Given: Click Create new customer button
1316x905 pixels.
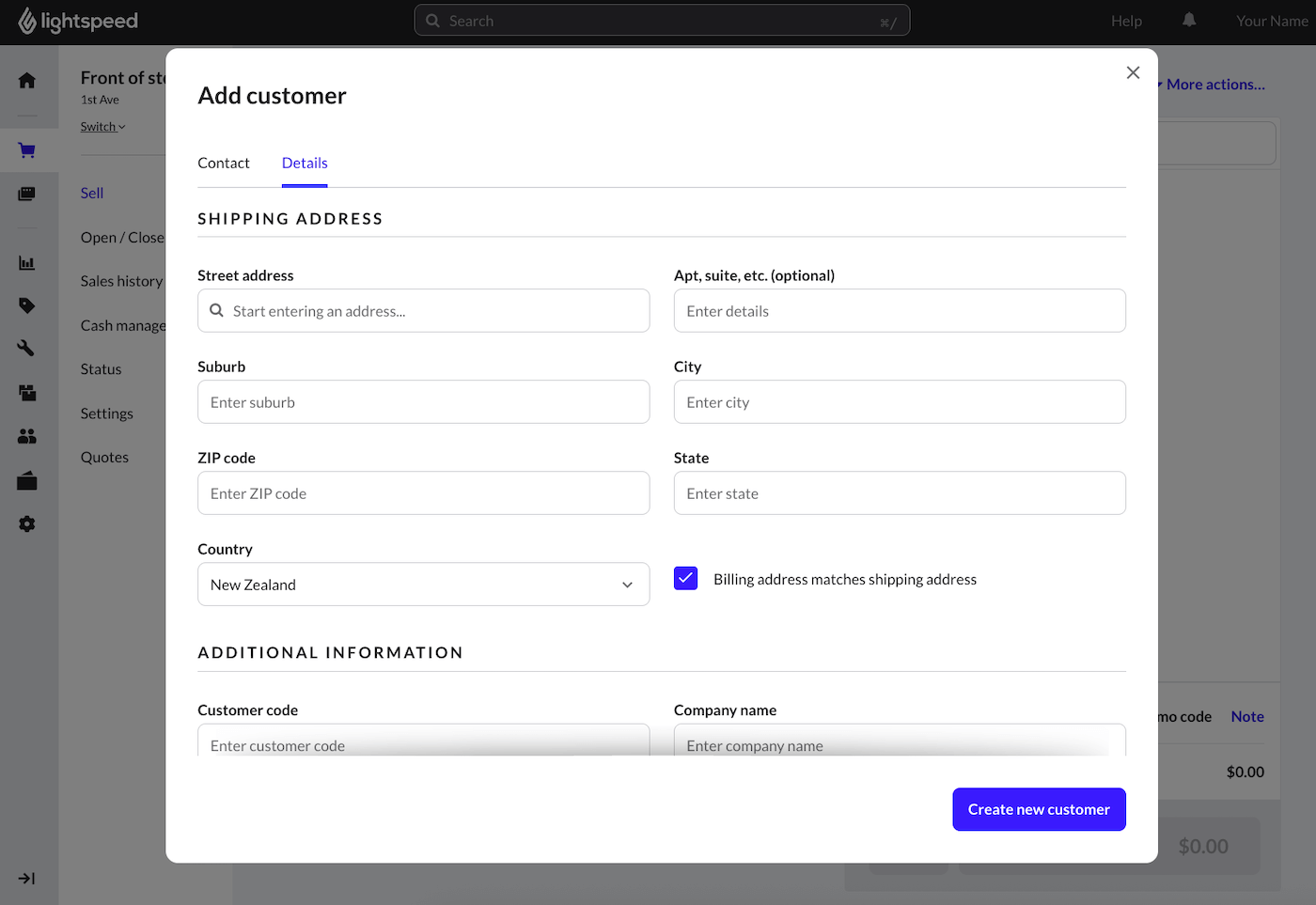Looking at the screenshot, I should (x=1039, y=809).
